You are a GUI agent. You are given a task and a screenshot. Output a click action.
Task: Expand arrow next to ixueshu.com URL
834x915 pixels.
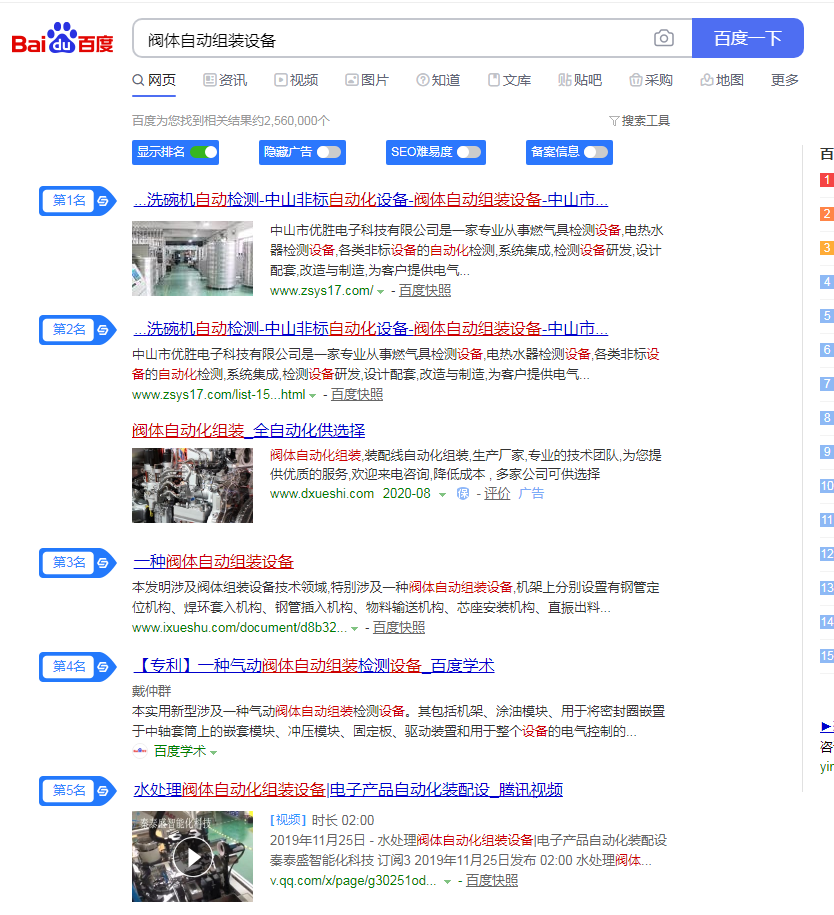[354, 628]
